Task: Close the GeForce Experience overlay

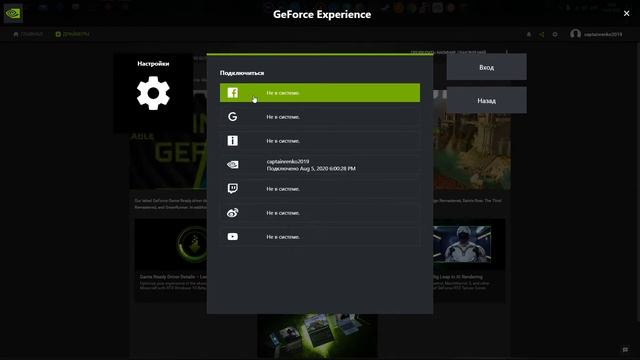Action: click(627, 13)
